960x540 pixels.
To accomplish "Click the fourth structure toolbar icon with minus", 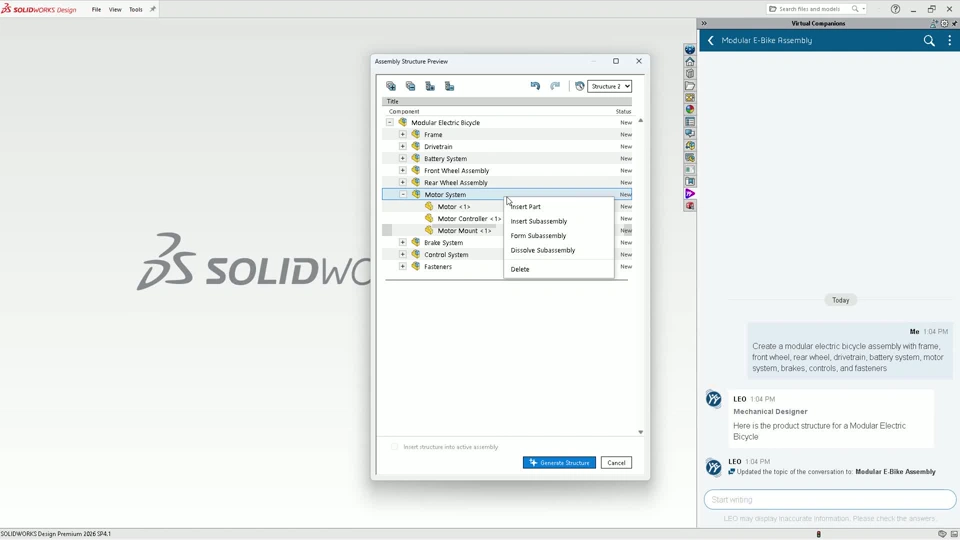I will (x=450, y=86).
